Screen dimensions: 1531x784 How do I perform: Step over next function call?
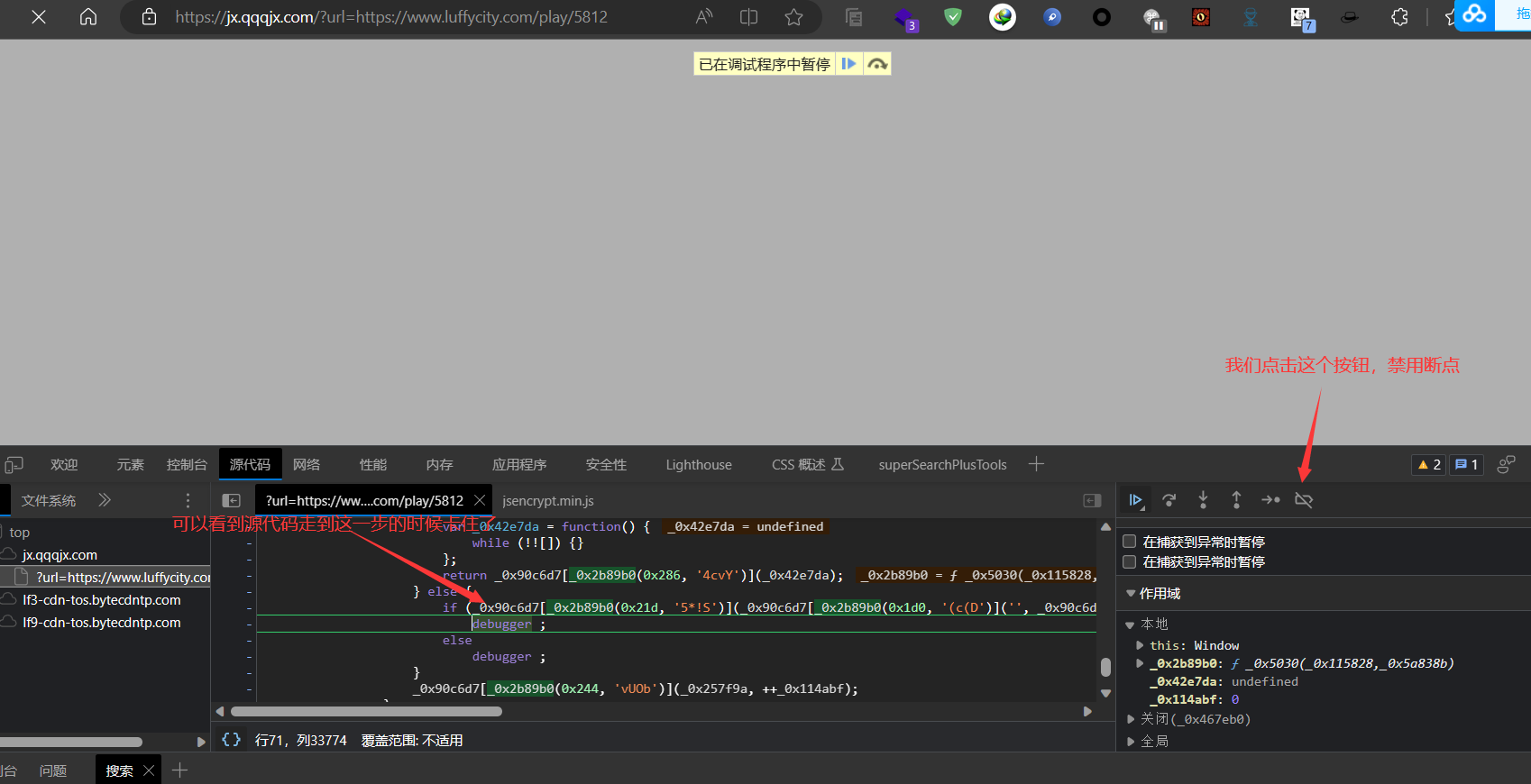tap(1169, 500)
